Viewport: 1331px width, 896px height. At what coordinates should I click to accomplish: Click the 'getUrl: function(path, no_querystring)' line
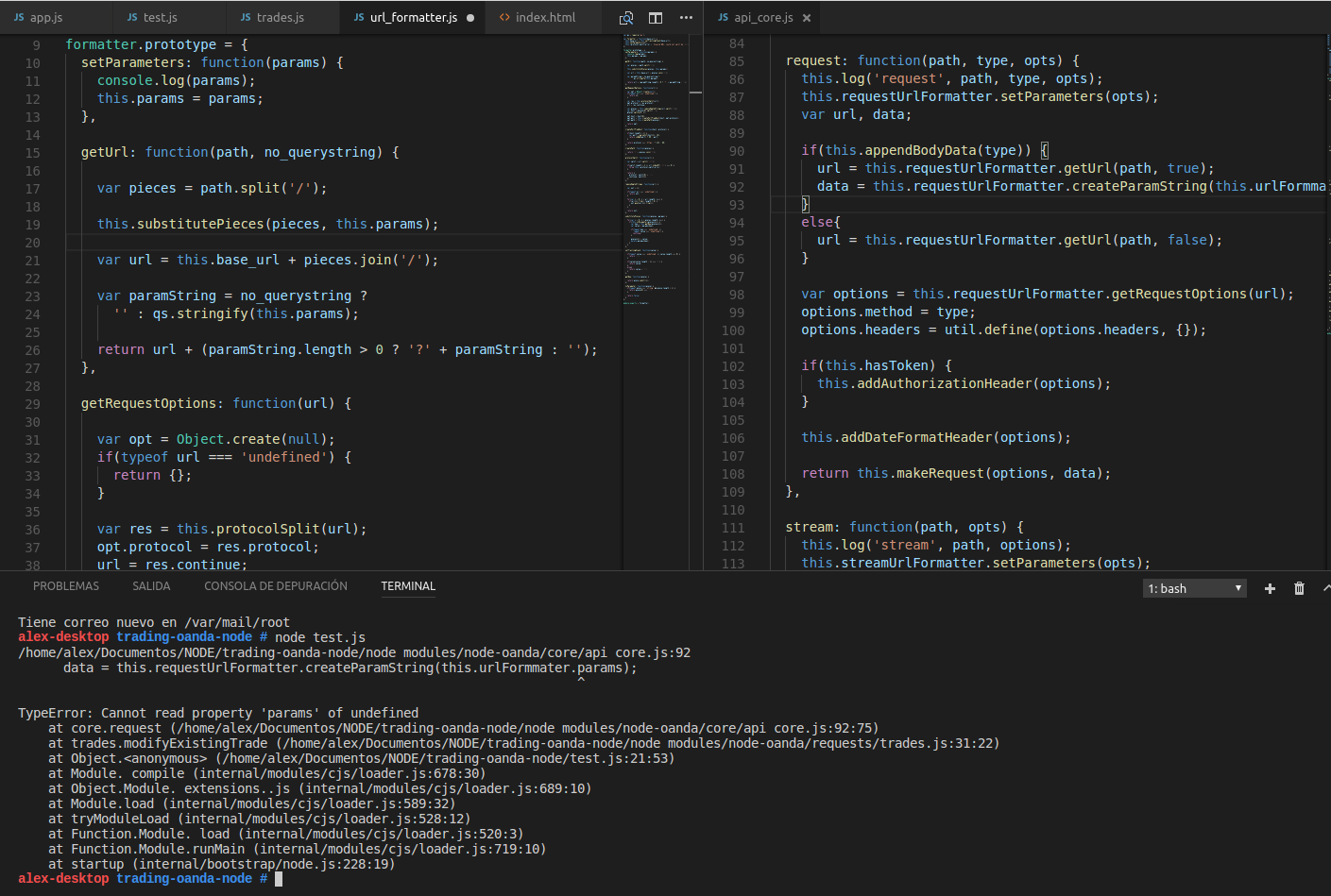click(x=240, y=152)
